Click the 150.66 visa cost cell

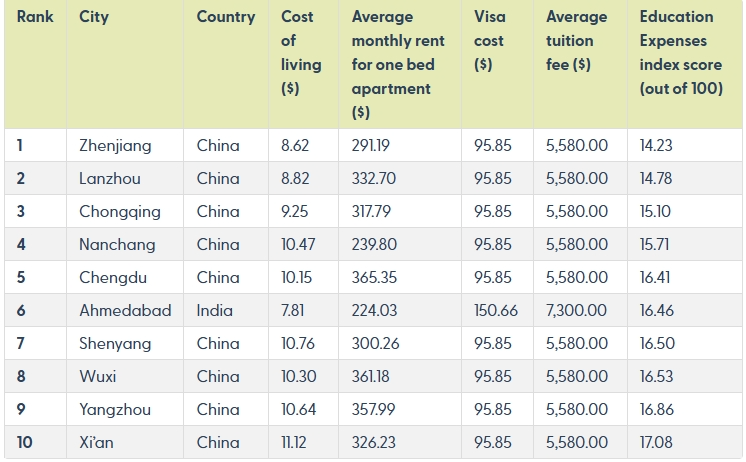(496, 311)
